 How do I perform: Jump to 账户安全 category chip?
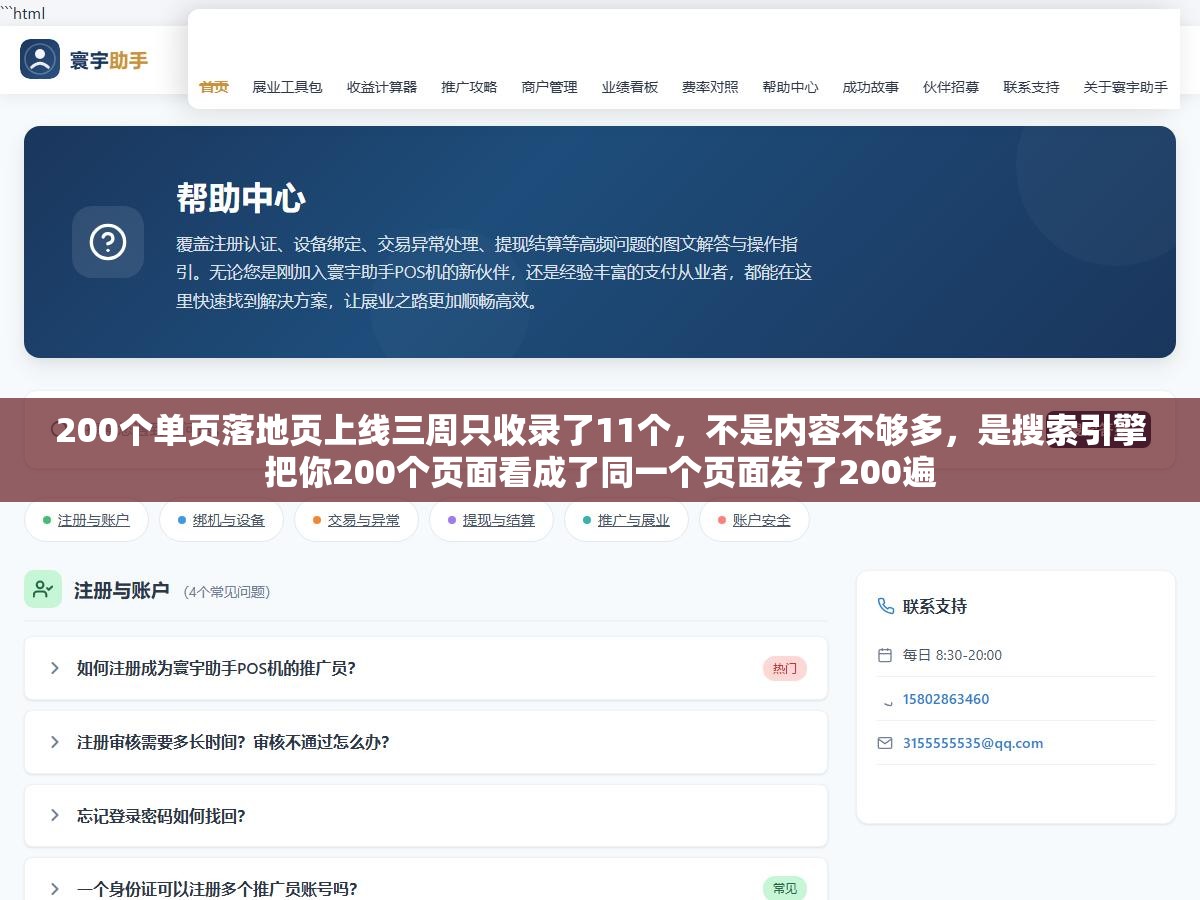coord(754,520)
